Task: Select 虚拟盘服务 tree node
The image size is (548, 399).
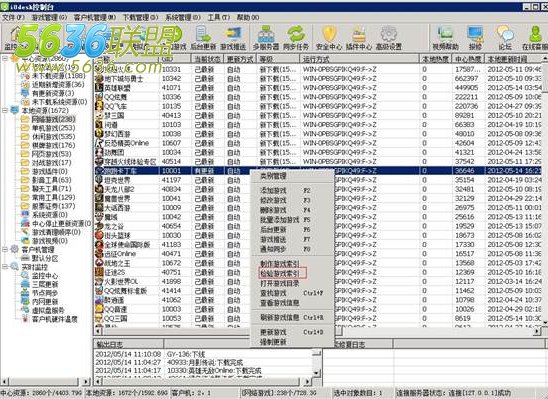Action: coord(48,310)
